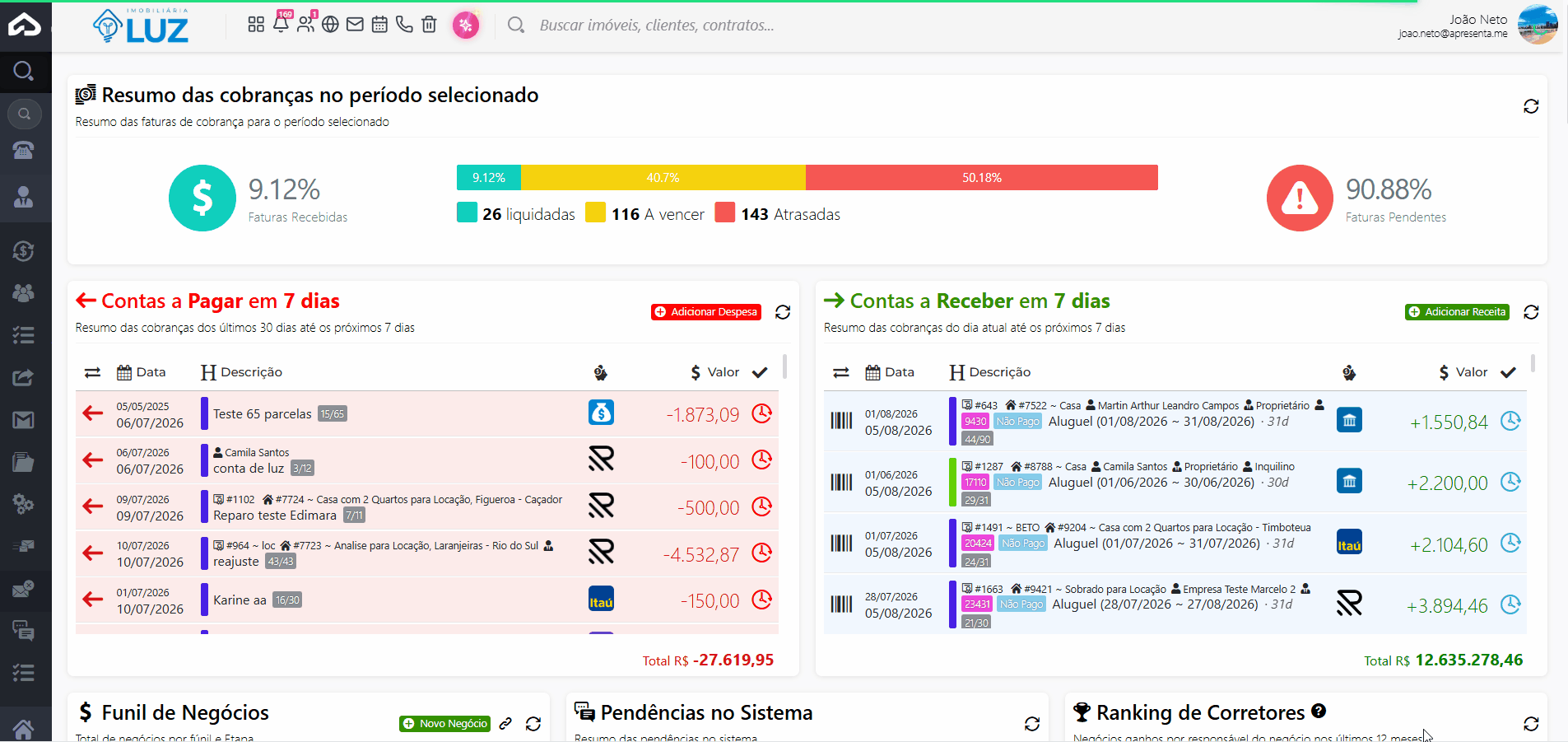Sort Contas a Receber by Data column
This screenshot has width=1568, height=742.
[890, 372]
